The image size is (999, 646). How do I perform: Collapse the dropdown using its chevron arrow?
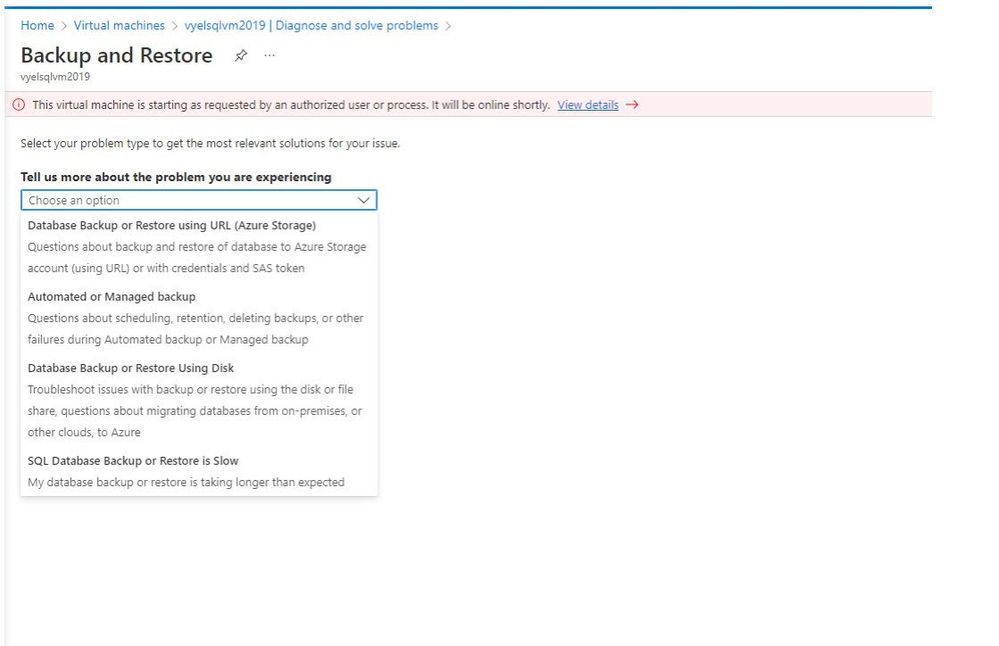(363, 200)
